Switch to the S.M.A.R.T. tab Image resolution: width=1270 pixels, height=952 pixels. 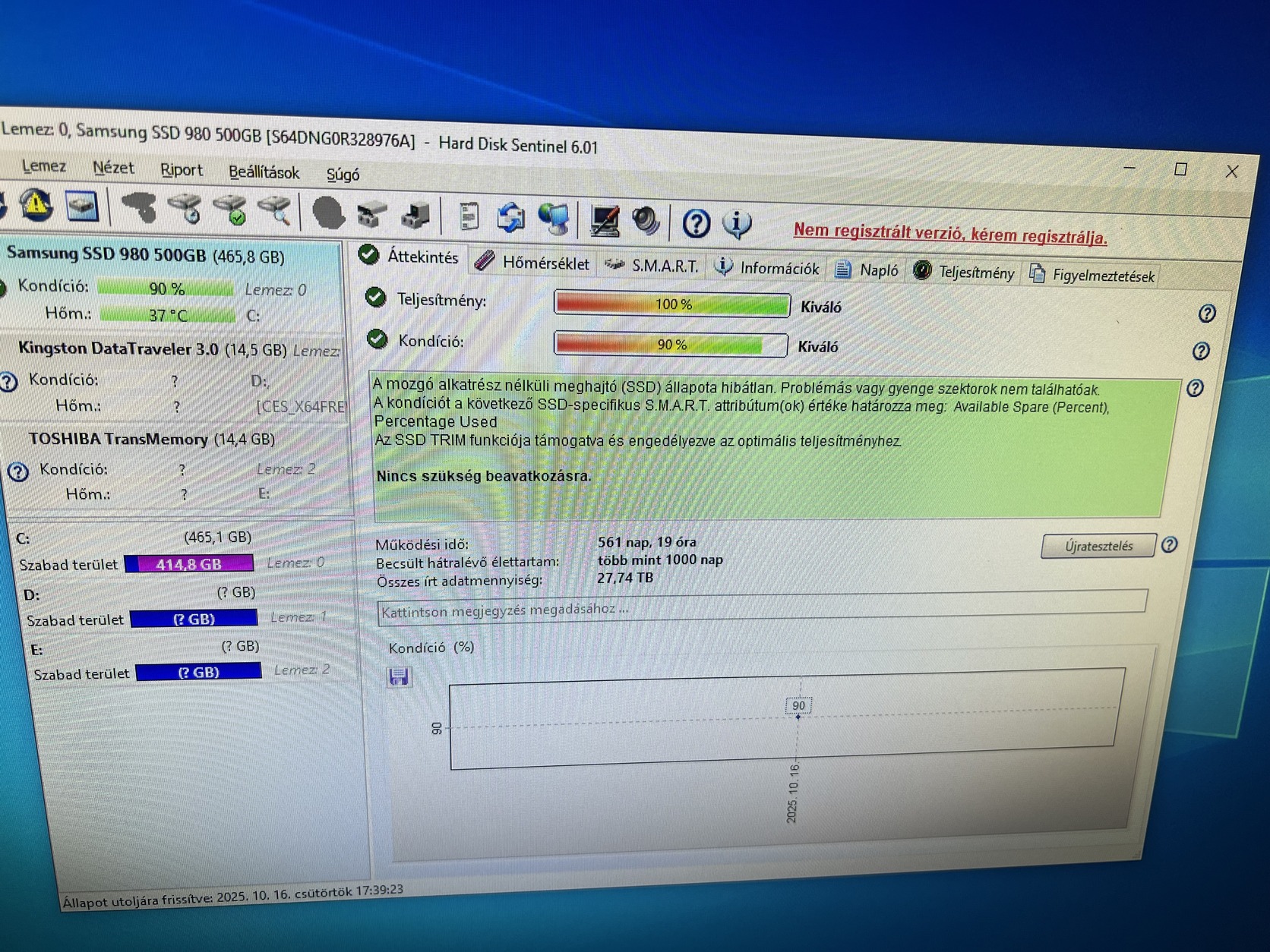652,266
